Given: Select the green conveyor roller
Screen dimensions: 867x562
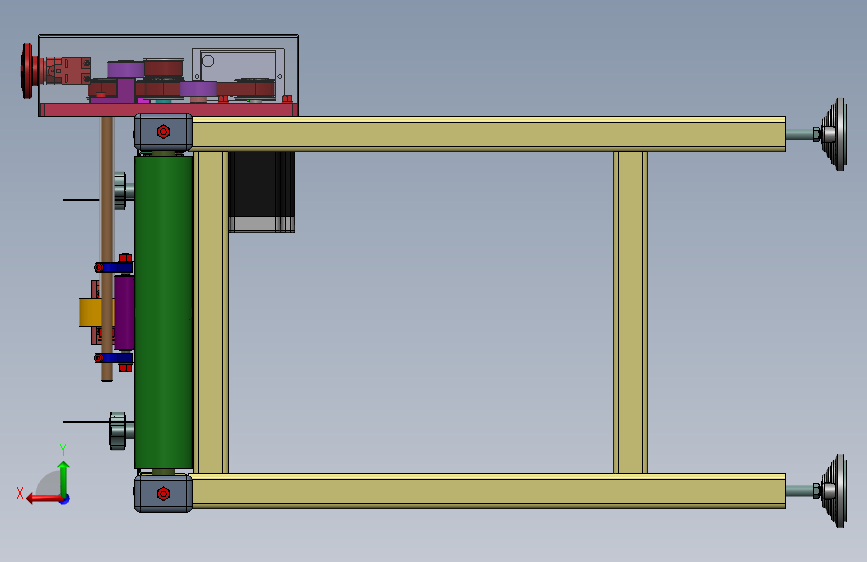Looking at the screenshot, I should pos(164,312).
